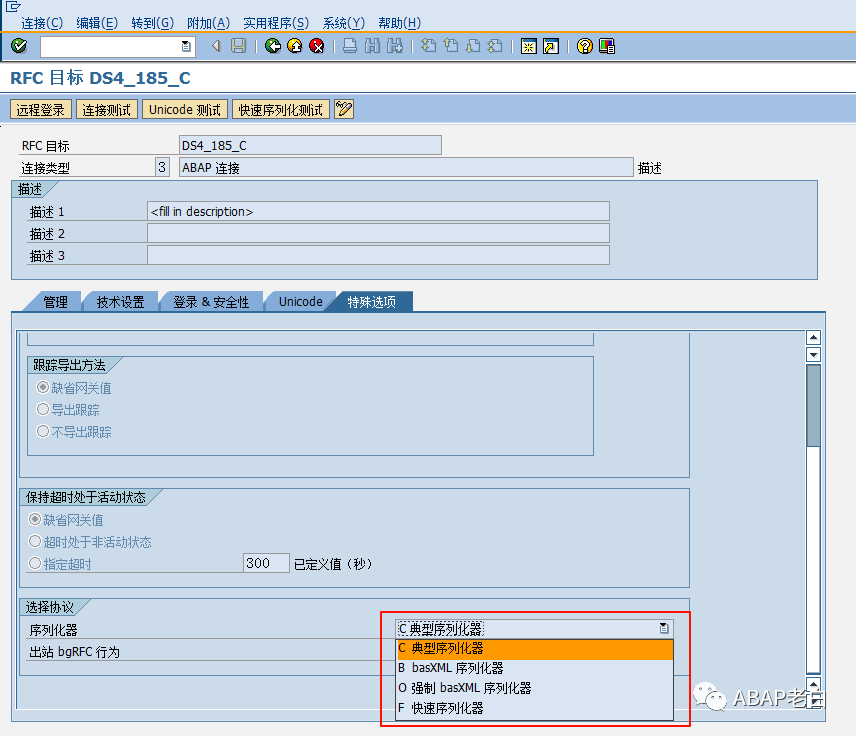856x736 pixels.
Task: Click the 快速序列化测试 button
Action: click(281, 109)
